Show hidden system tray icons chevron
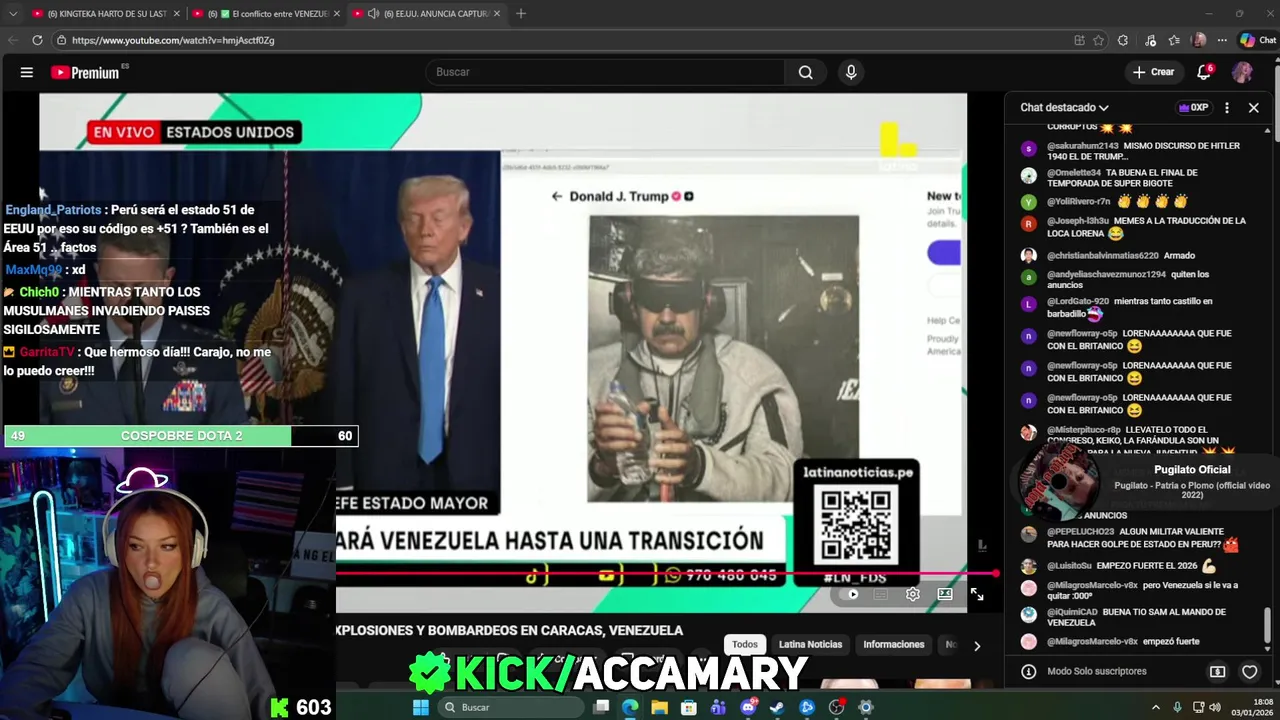This screenshot has height=720, width=1280. [1155, 707]
